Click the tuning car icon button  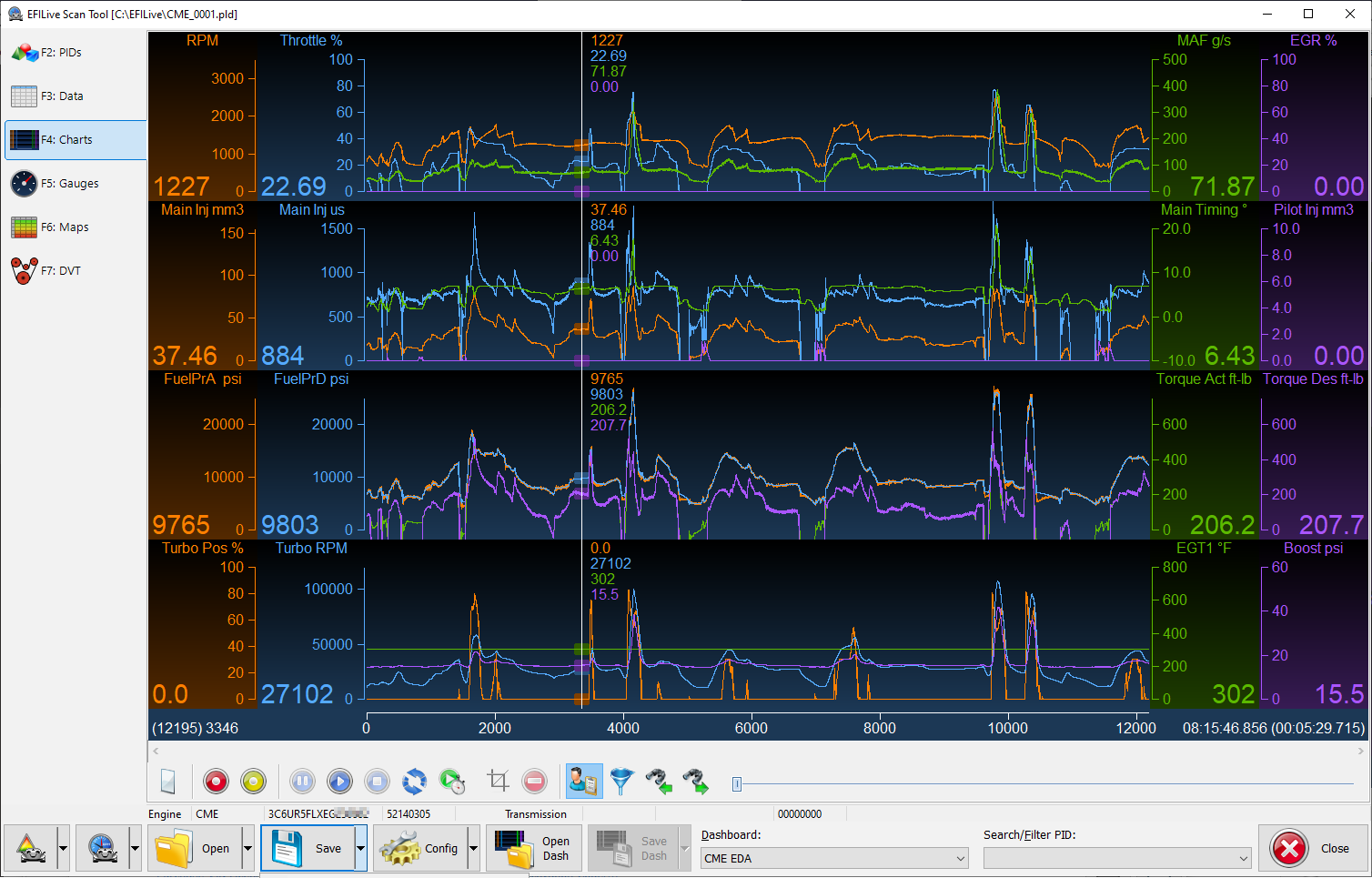point(30,848)
